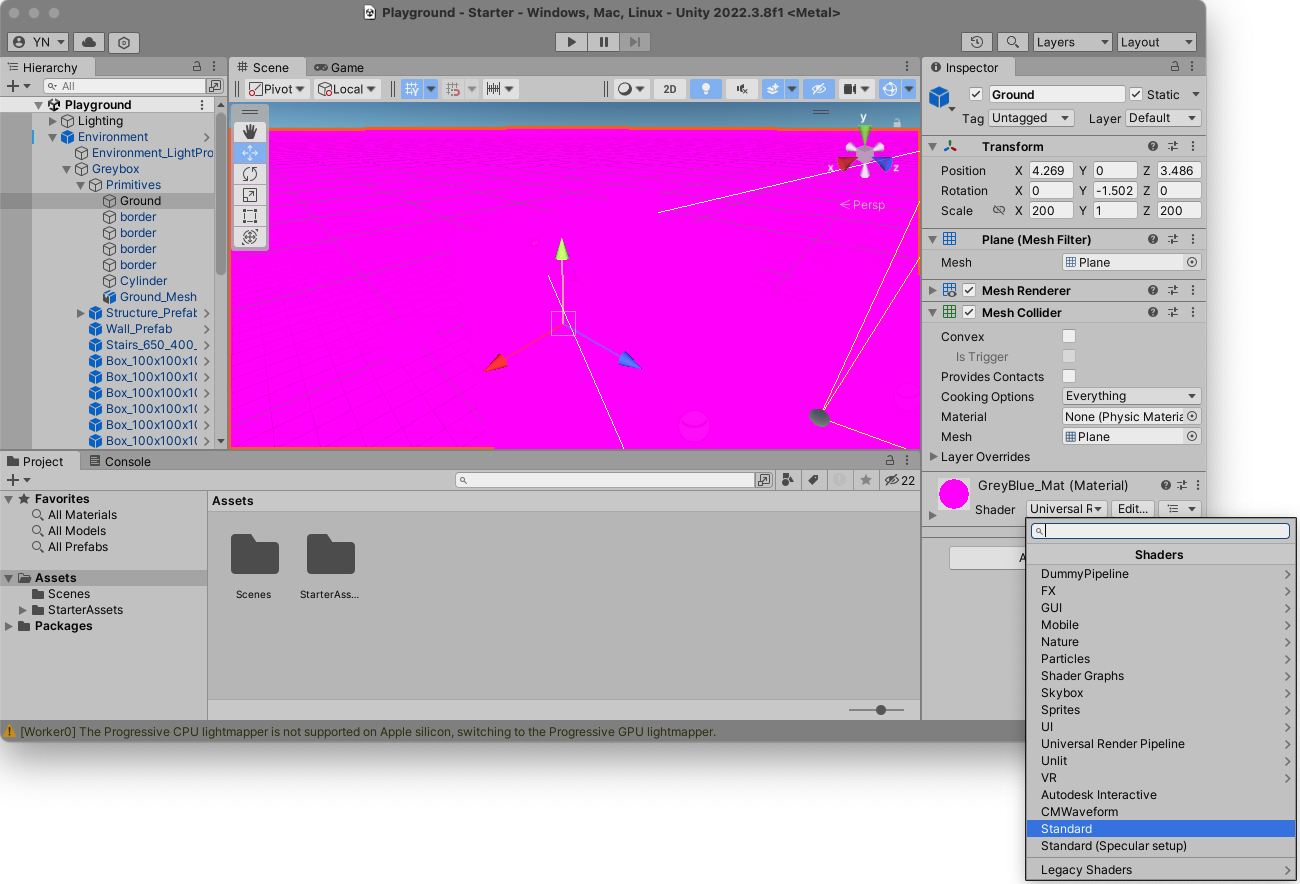
Task: Click the Edit button for the shader
Action: click(1132, 509)
